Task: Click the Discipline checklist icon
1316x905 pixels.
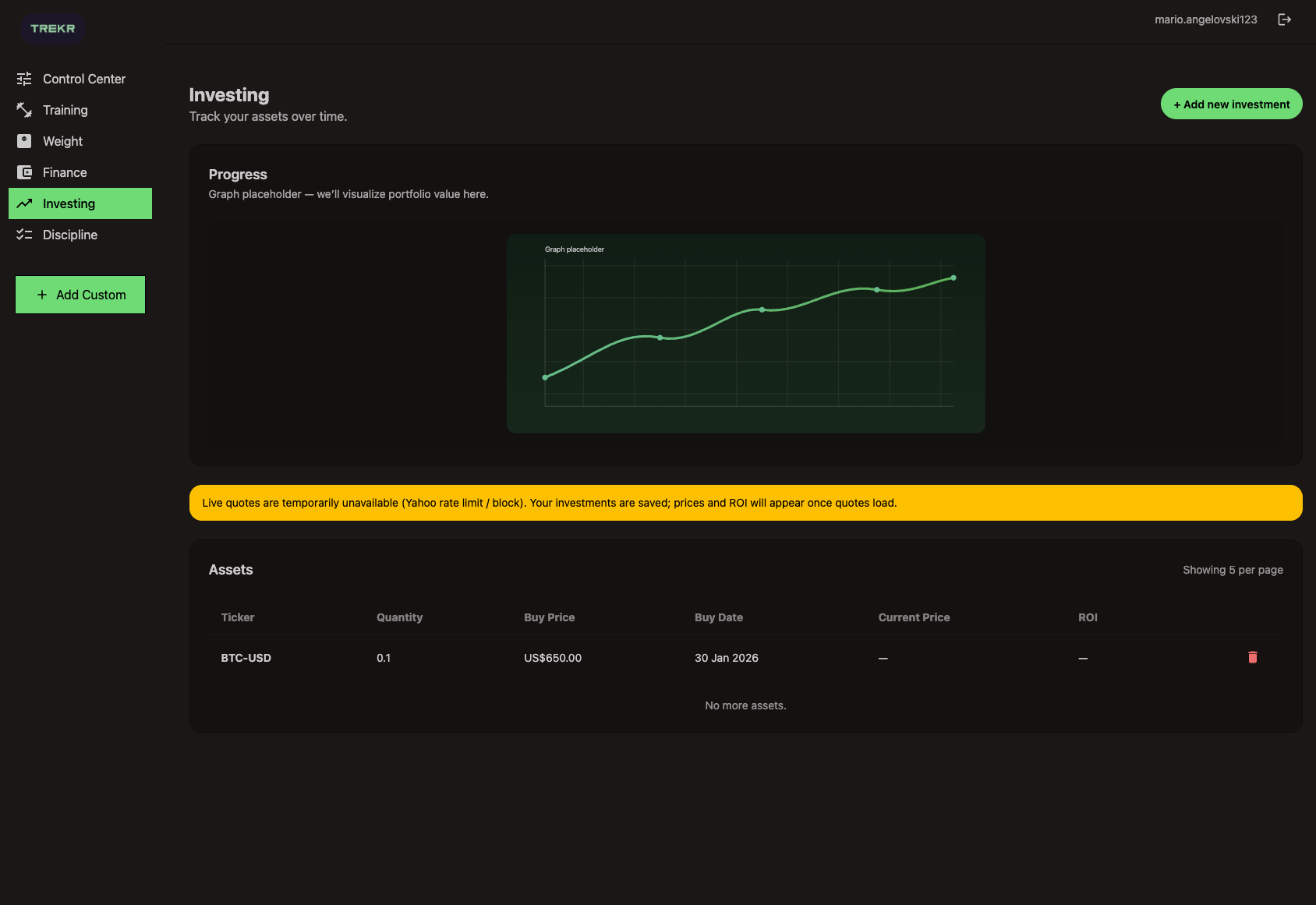Action: (x=24, y=235)
